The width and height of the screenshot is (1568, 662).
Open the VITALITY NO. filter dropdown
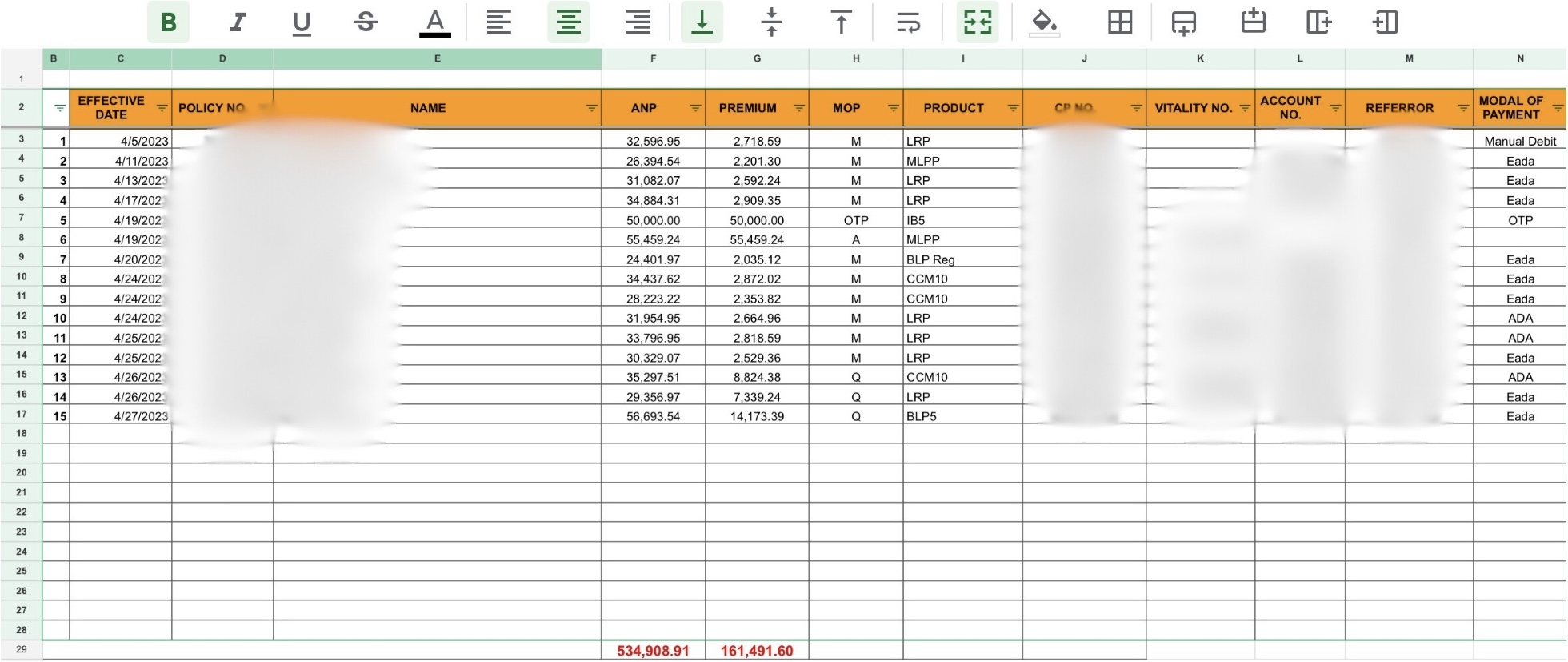tap(1245, 108)
